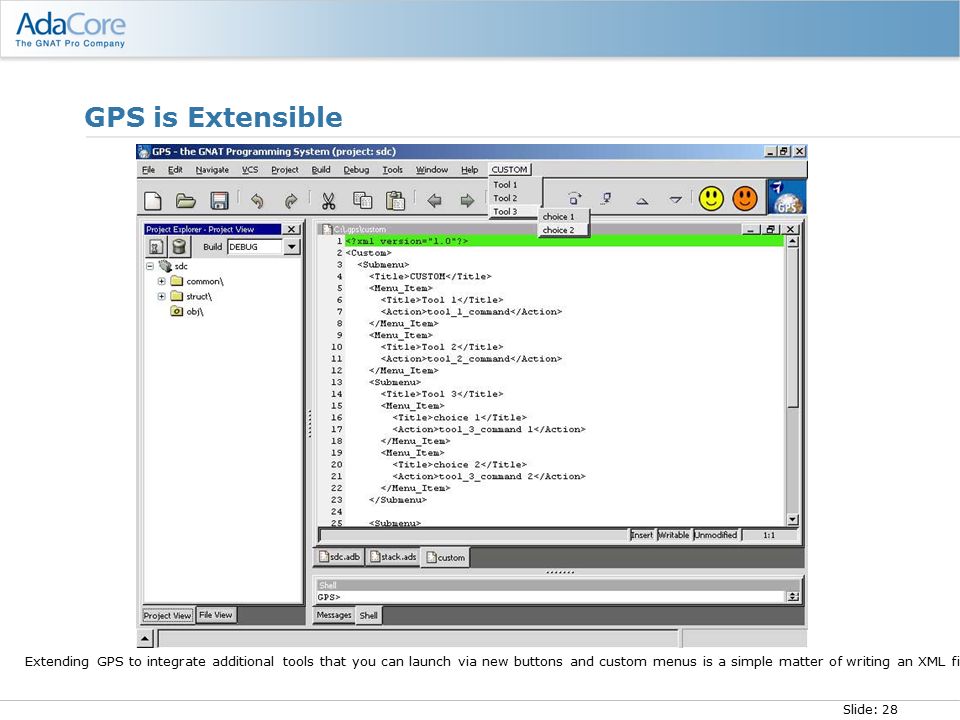Switch to the Project View tab
Screen dimensions: 960x720
coord(167,615)
